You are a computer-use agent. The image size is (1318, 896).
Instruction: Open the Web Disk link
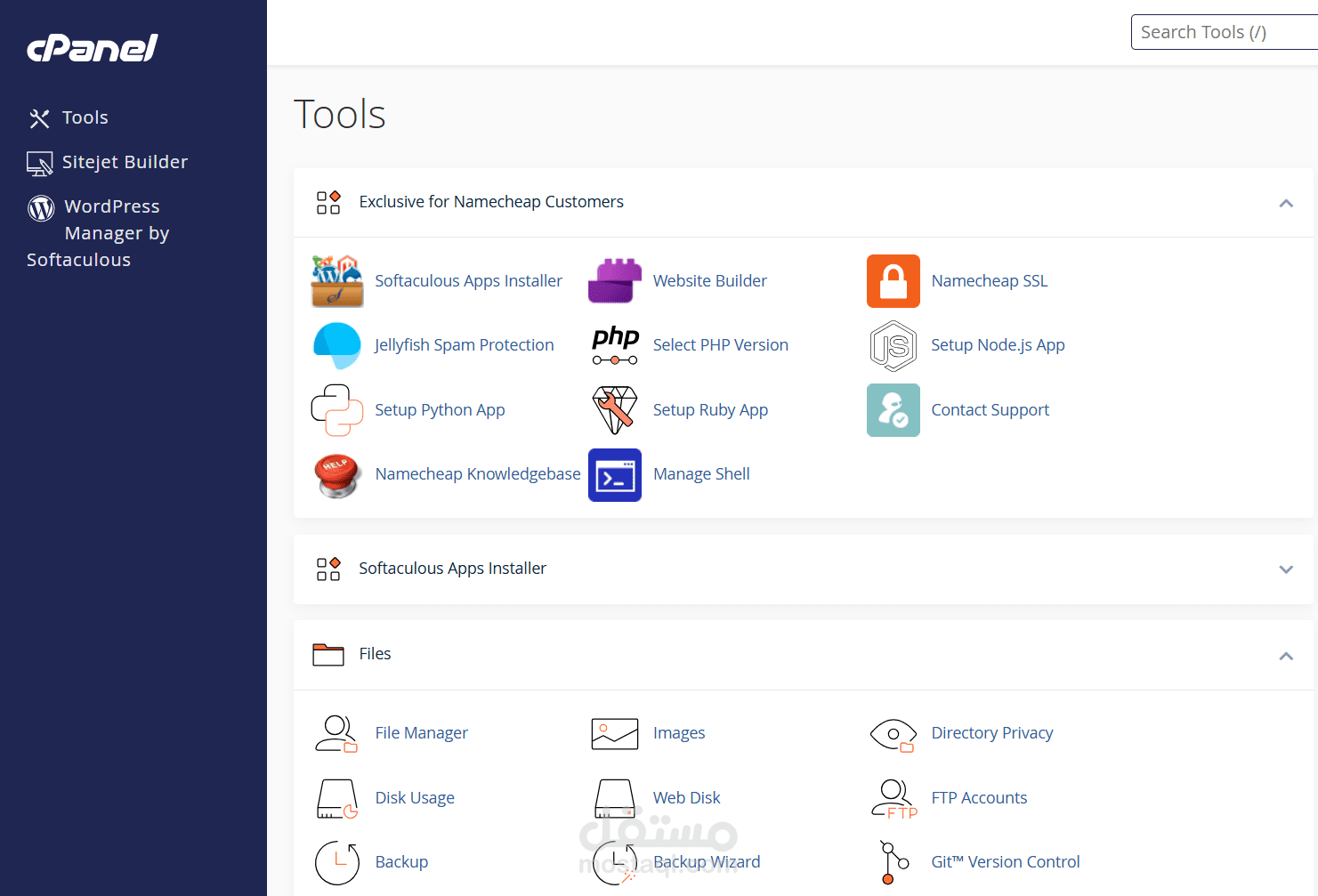pos(687,798)
